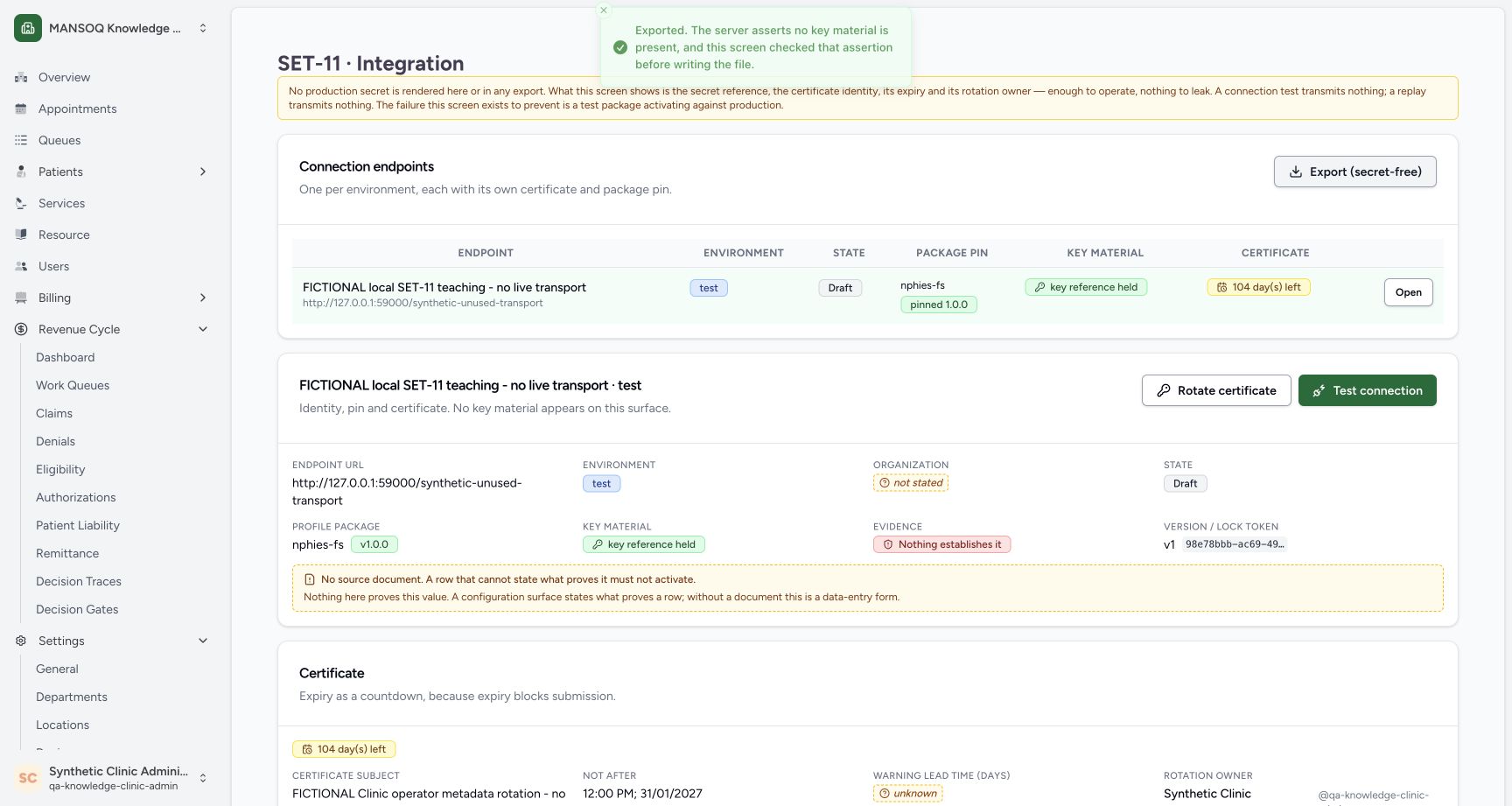Viewport: 1512px width, 806px height.
Task: Click the 'not stated' organization badge
Action: (911, 483)
